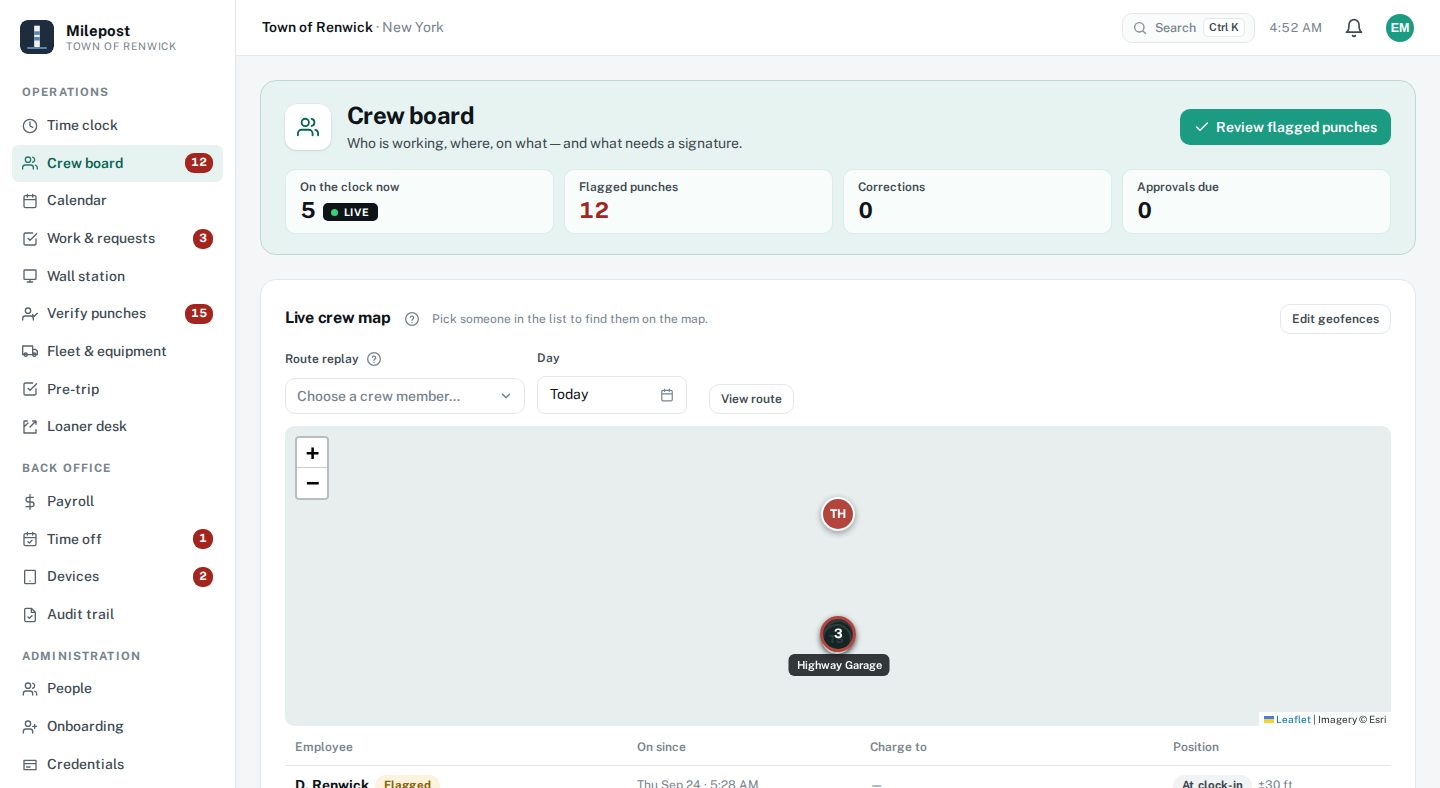Show the Route replay help icon
1440x788 pixels.
click(x=374, y=359)
